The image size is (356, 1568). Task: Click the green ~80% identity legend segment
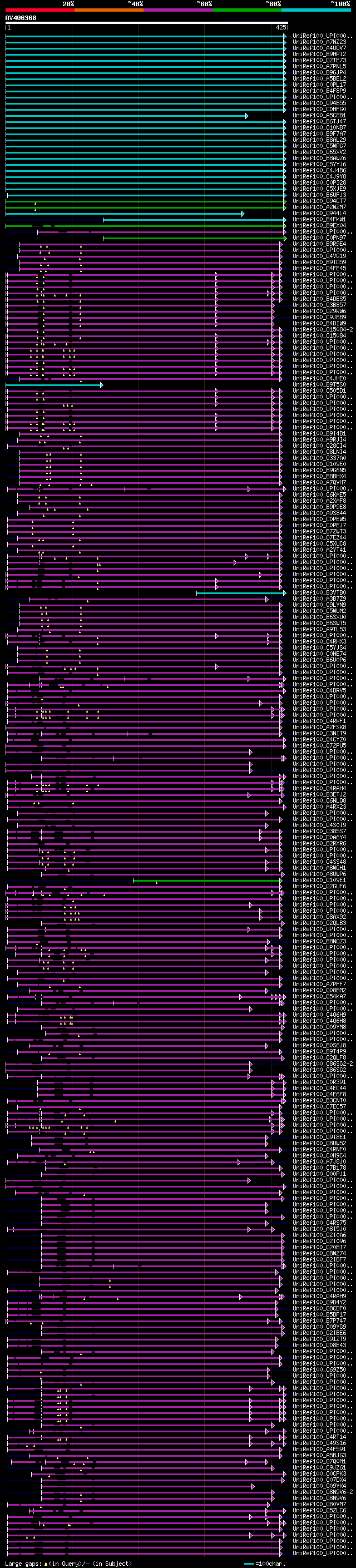click(x=247, y=11)
